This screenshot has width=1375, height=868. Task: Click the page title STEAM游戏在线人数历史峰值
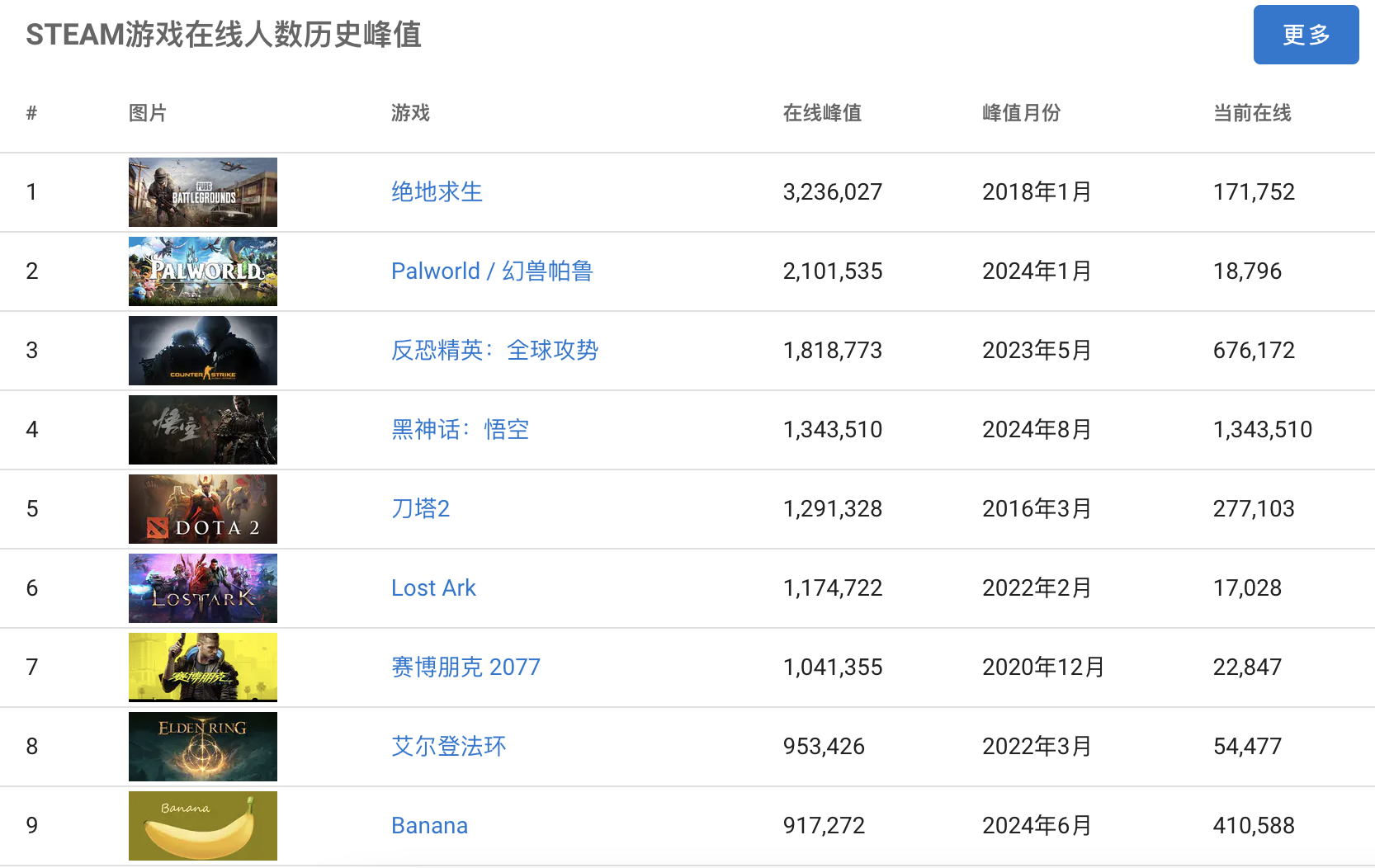coord(224,35)
